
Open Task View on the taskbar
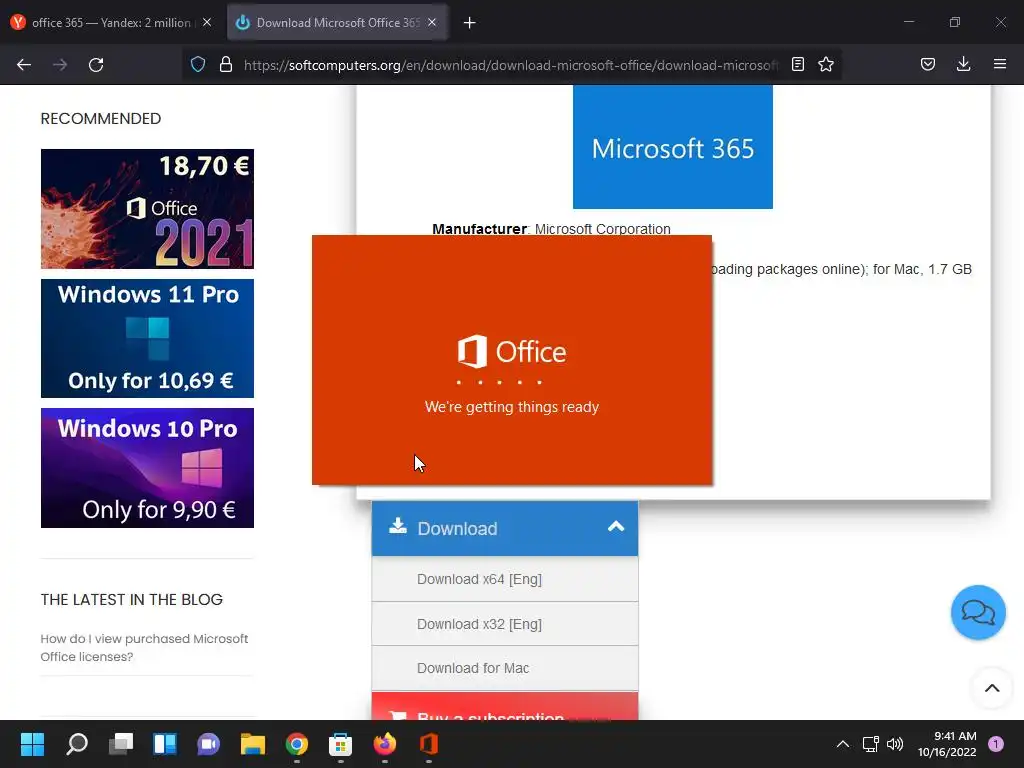click(121, 744)
